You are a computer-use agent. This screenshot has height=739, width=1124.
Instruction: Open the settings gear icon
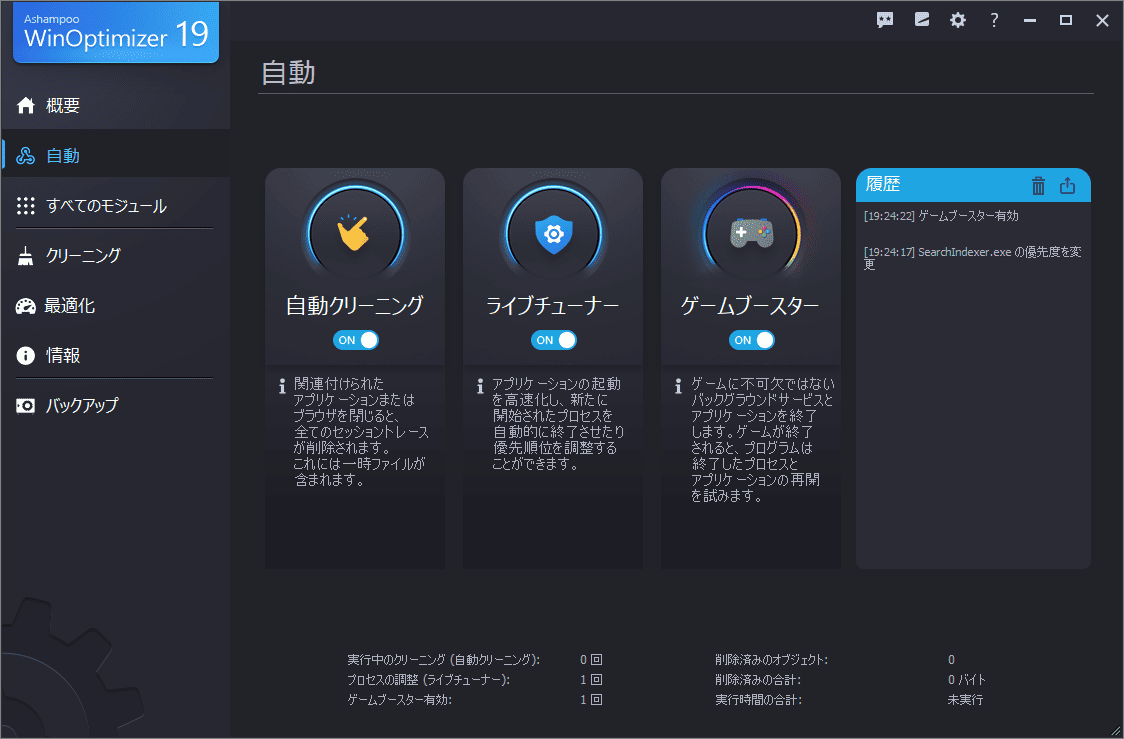[958, 20]
